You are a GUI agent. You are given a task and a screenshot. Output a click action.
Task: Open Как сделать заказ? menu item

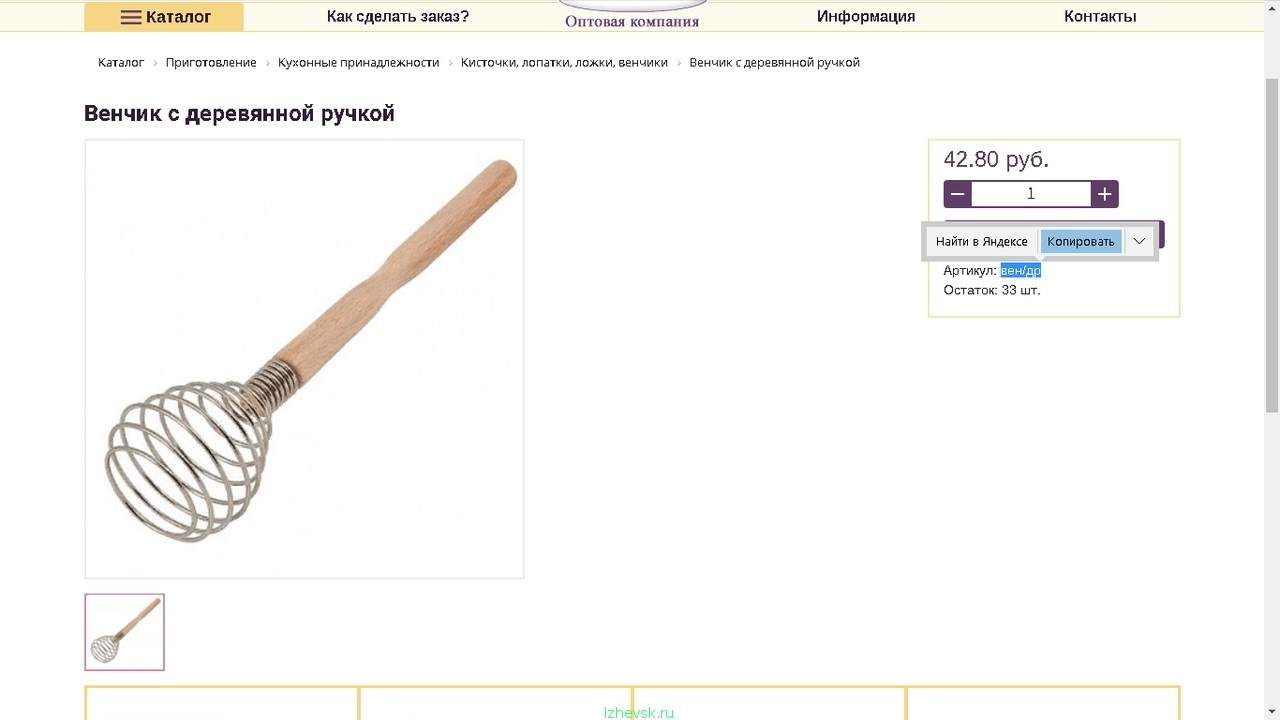tap(398, 16)
